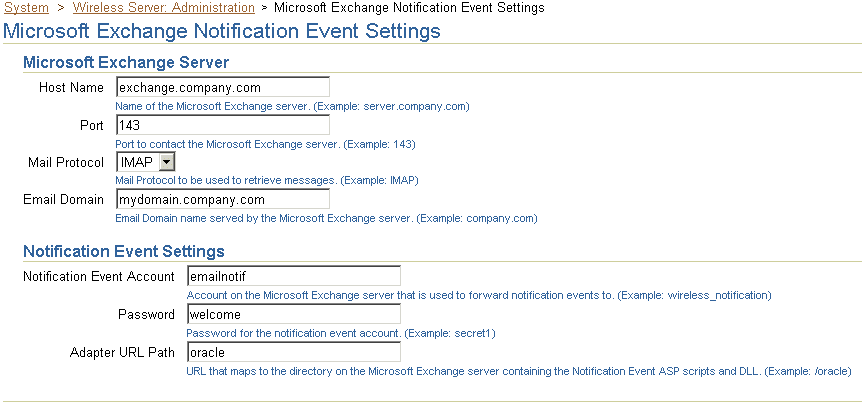
Task: Click the 'Mail Protocol' label
Action: point(66,163)
